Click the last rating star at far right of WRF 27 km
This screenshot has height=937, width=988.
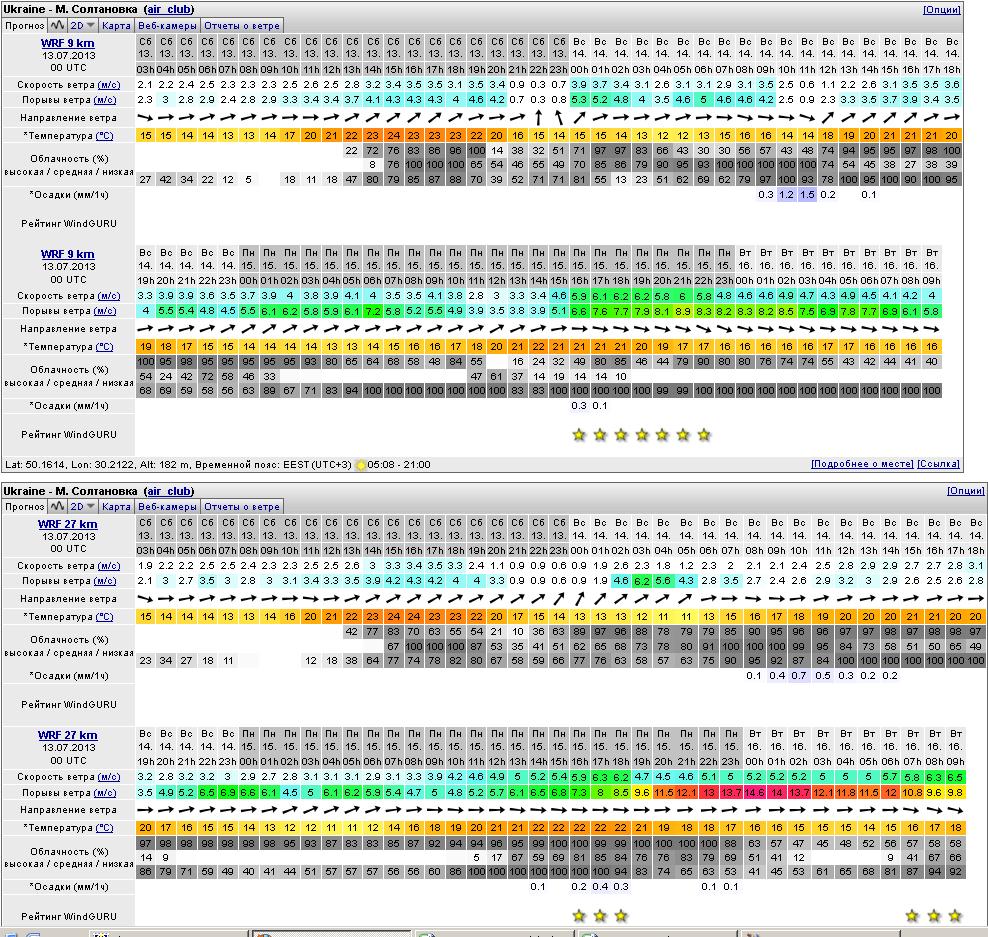[955, 916]
